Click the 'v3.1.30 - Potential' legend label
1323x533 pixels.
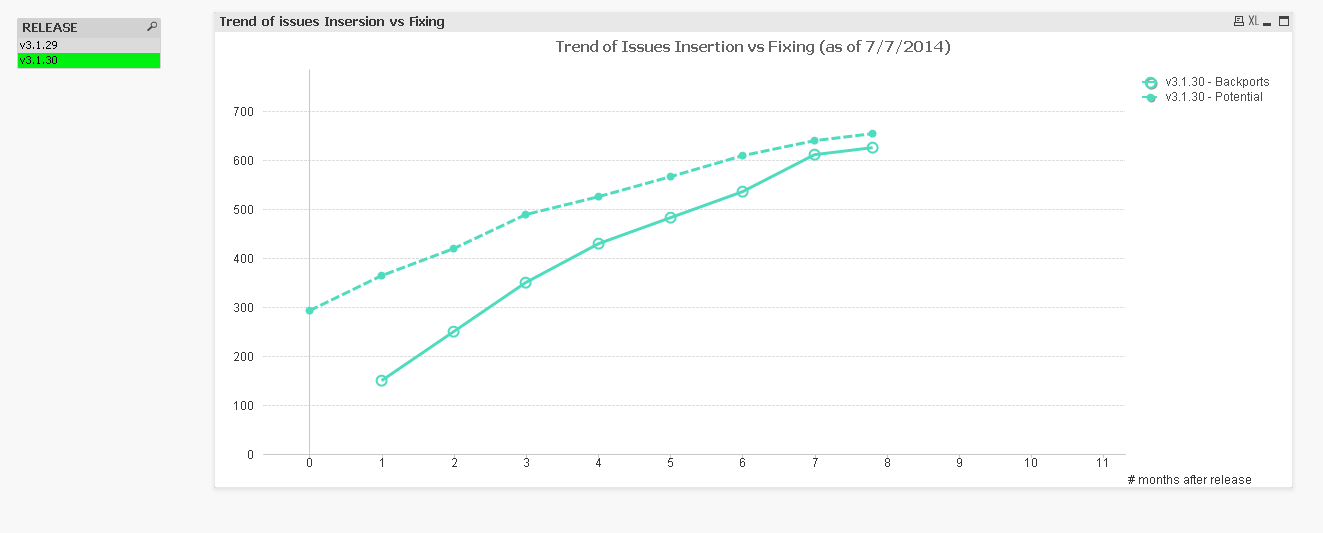coord(1214,97)
